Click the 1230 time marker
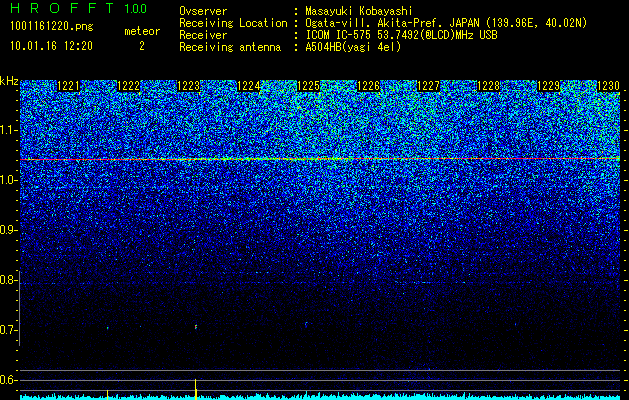 (x=609, y=86)
